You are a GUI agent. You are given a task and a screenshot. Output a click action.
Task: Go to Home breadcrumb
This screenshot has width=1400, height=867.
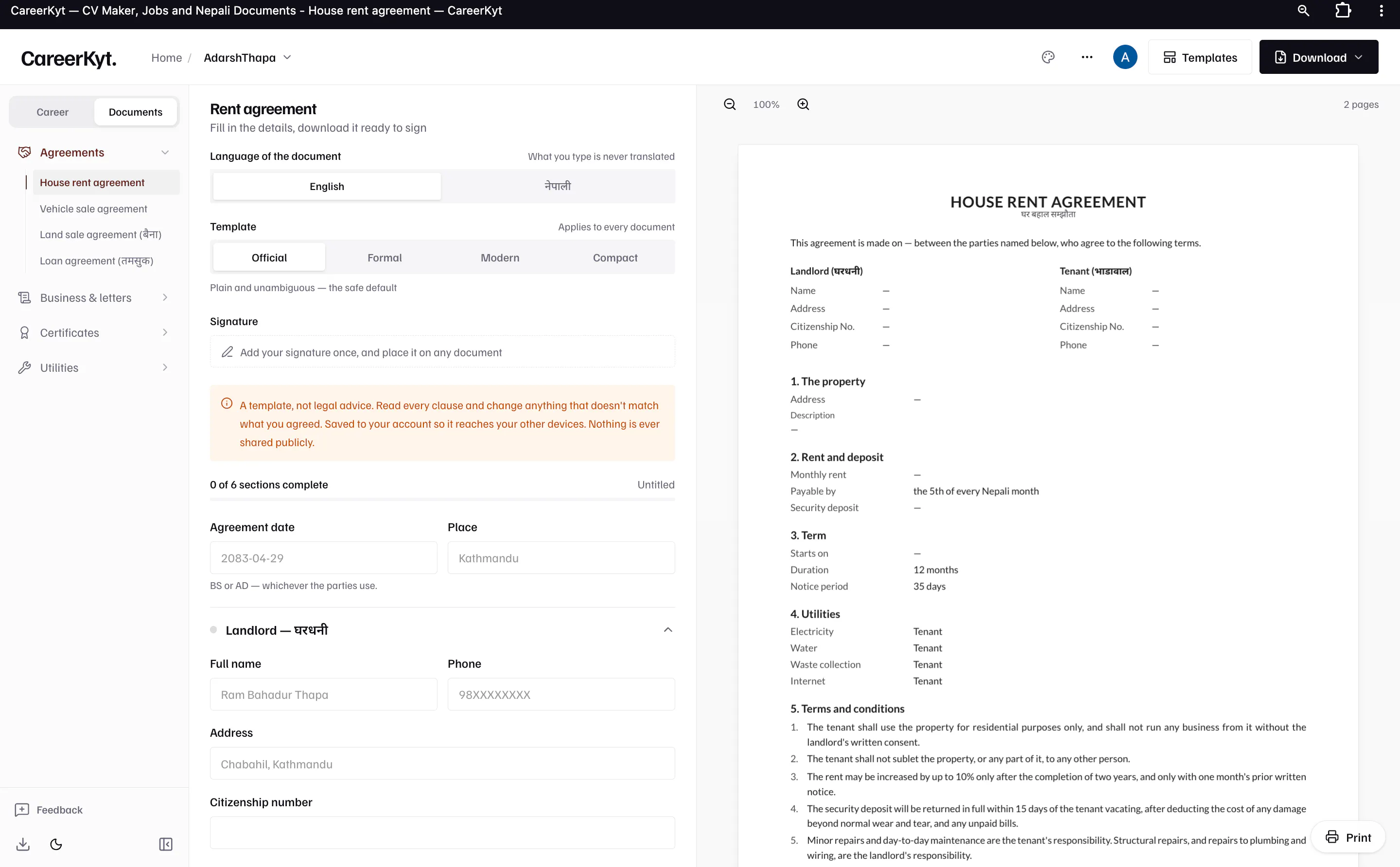coord(166,58)
